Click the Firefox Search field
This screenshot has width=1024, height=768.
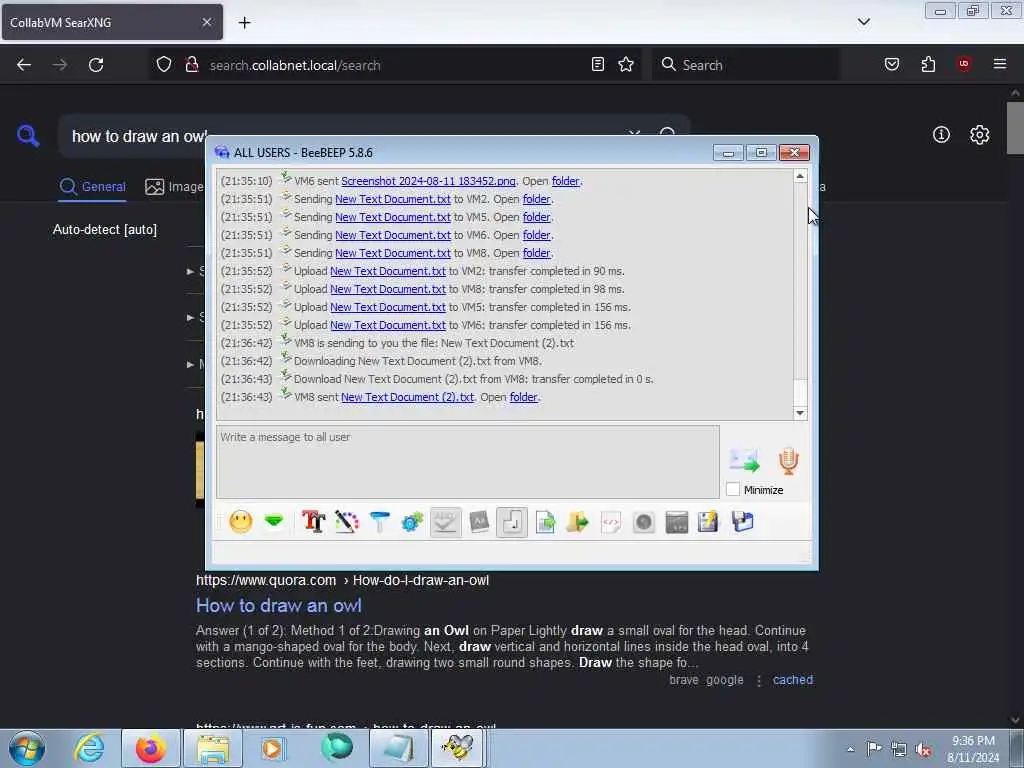coord(745,65)
